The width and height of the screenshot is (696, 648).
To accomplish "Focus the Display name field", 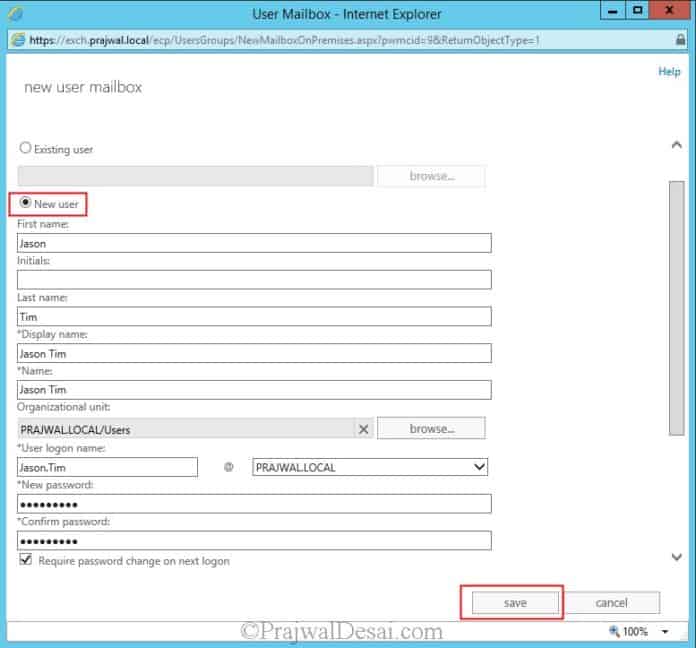I will 254,353.
